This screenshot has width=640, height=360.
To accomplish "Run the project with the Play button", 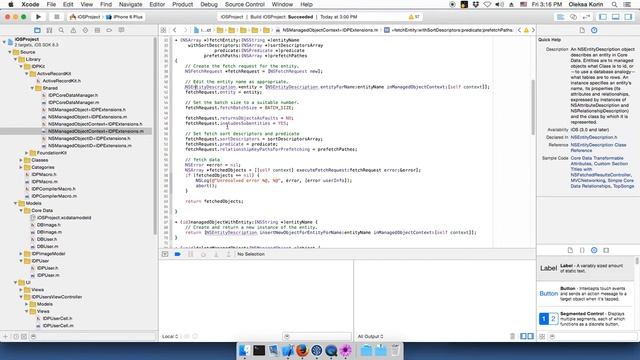I will pyautogui.click(x=38, y=17).
